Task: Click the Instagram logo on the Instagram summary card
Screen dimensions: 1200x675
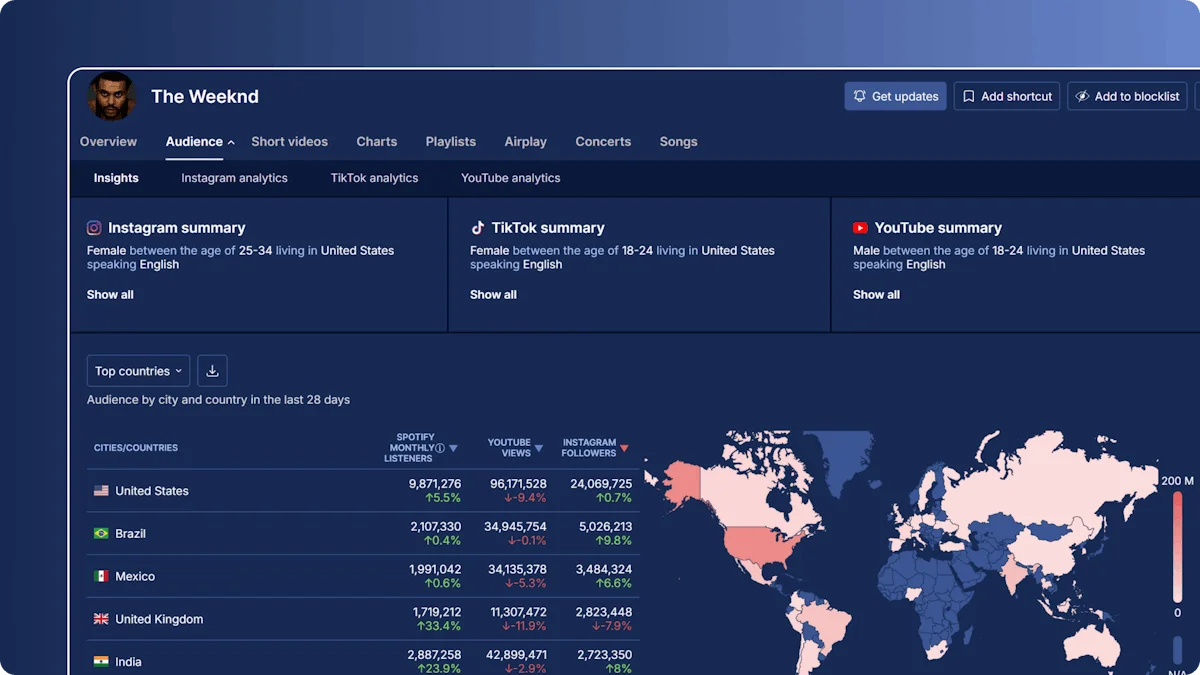Action: pyautogui.click(x=95, y=228)
